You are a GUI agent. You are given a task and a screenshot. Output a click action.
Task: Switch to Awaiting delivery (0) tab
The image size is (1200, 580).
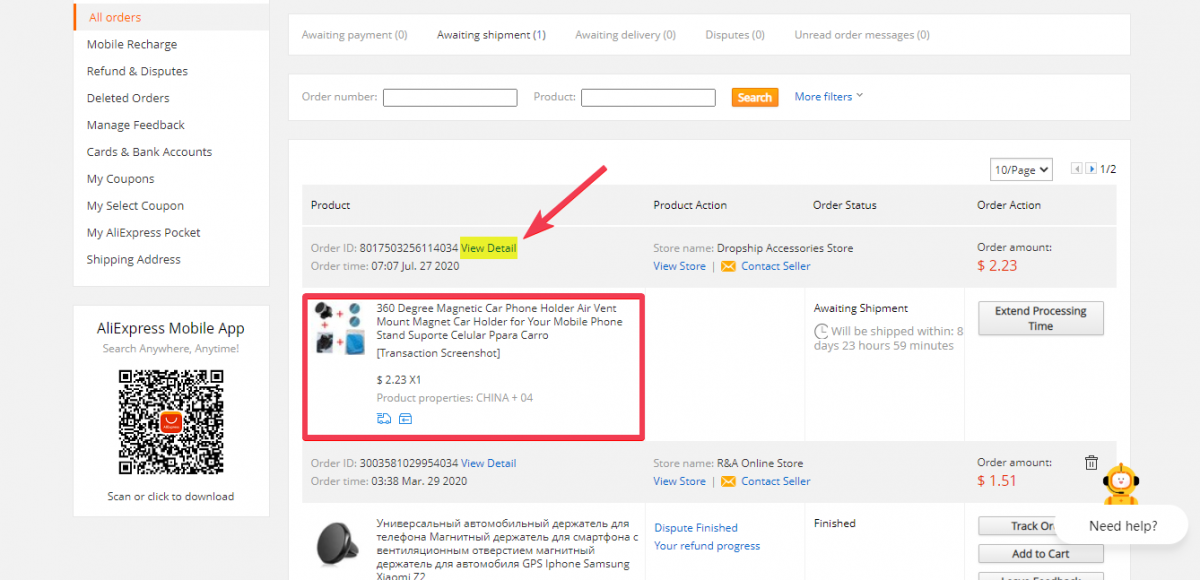(625, 35)
